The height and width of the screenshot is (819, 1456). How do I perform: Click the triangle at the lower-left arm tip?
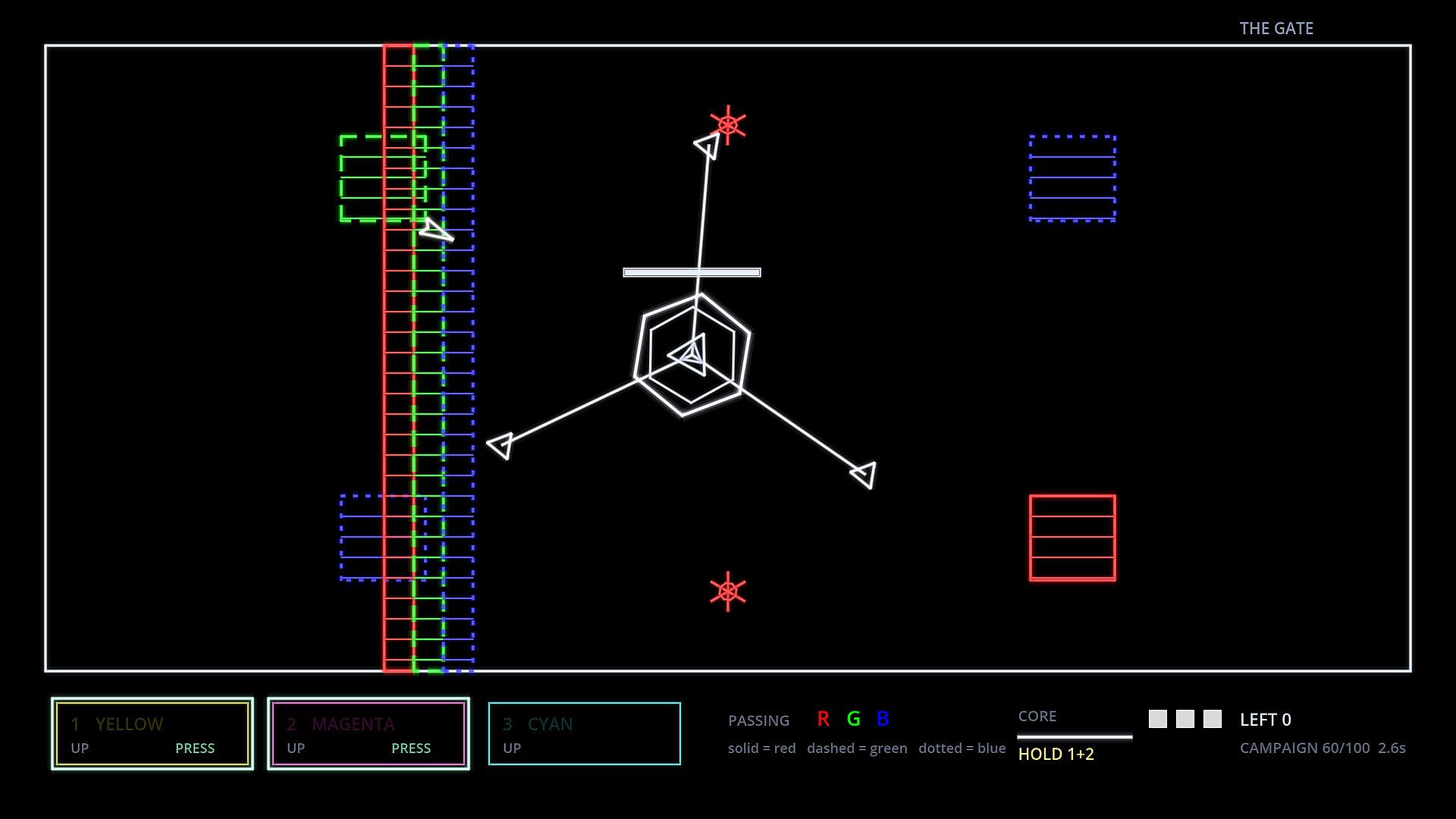(x=500, y=445)
